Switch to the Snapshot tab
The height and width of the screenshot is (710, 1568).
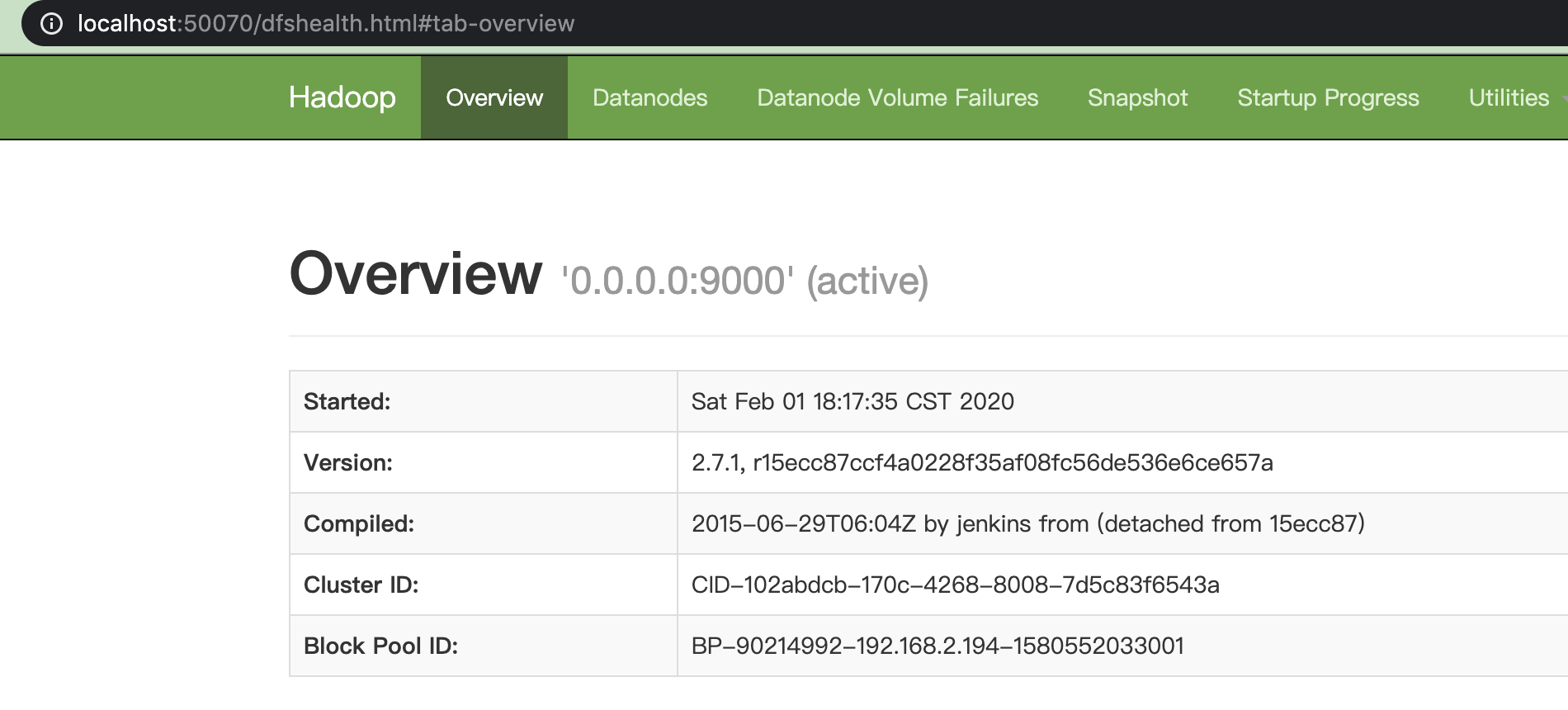click(1137, 97)
